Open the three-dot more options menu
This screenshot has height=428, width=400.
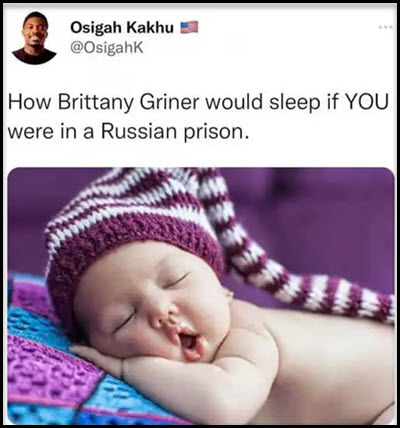[385, 26]
